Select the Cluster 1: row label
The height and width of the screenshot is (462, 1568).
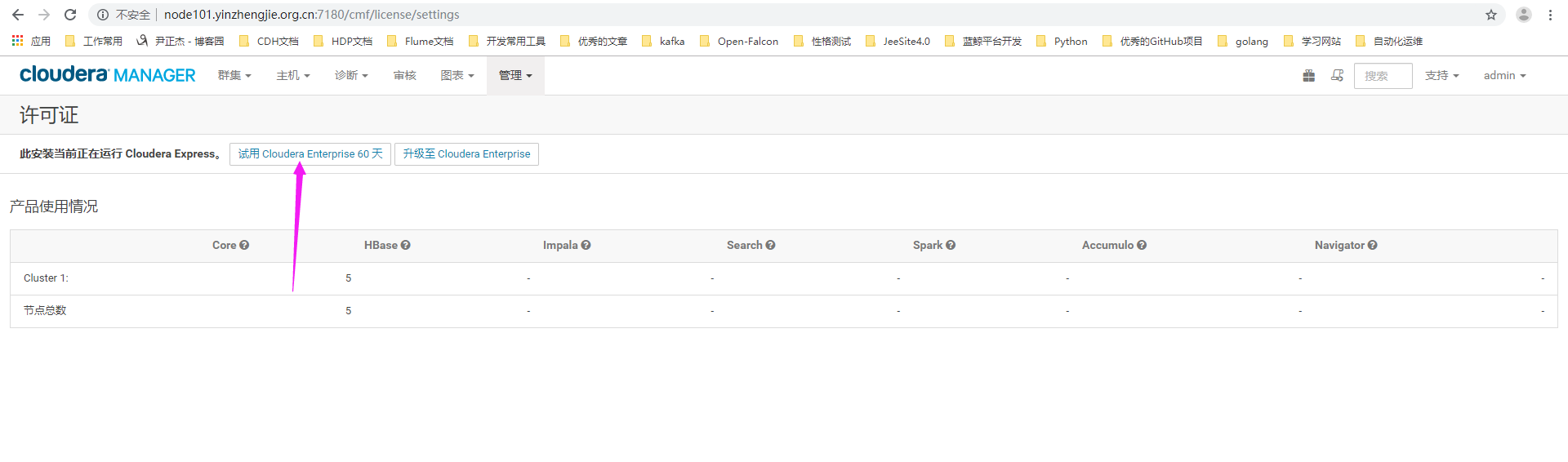pos(46,278)
